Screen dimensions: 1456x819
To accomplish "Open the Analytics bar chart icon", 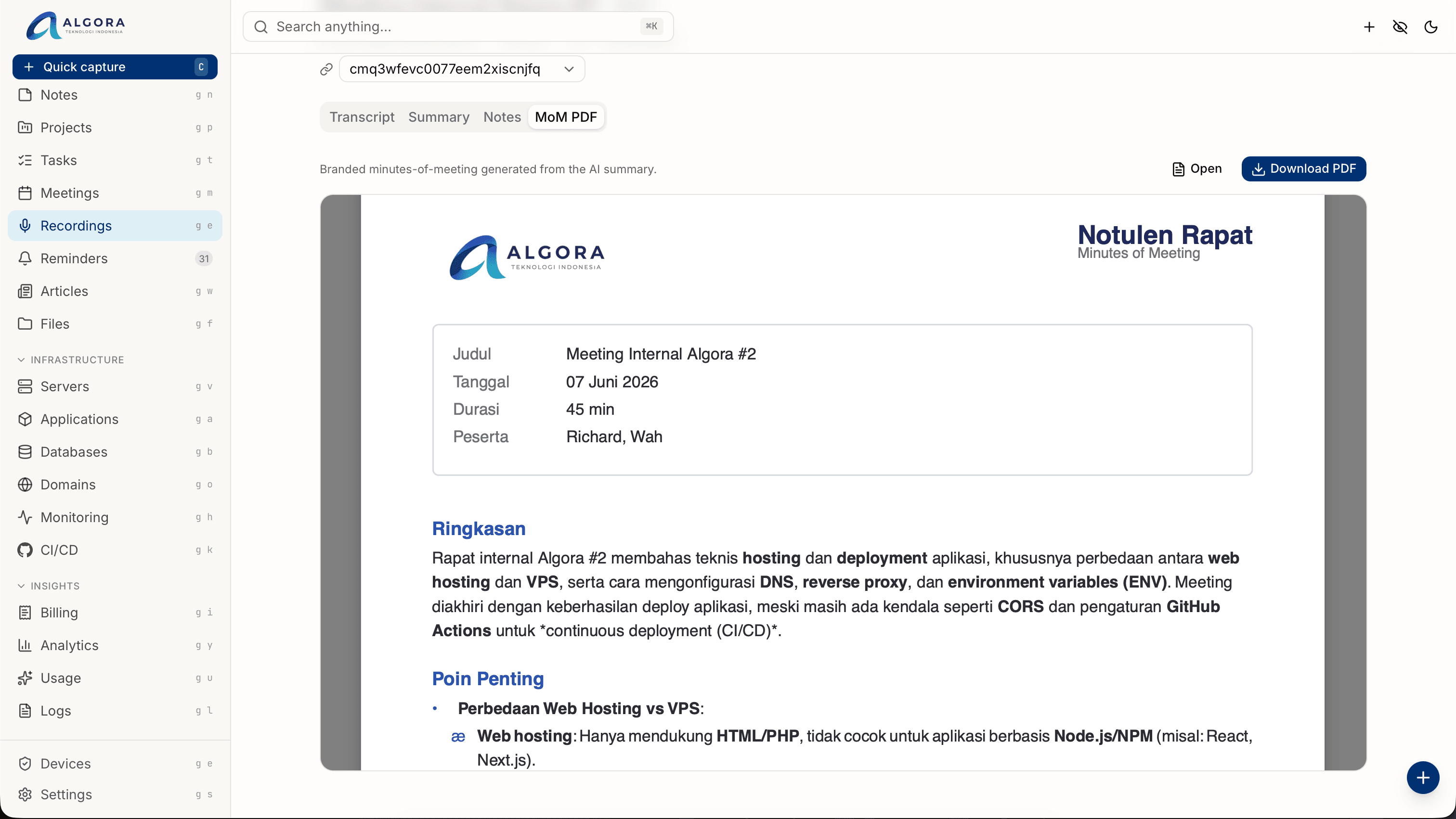I will click(x=25, y=646).
